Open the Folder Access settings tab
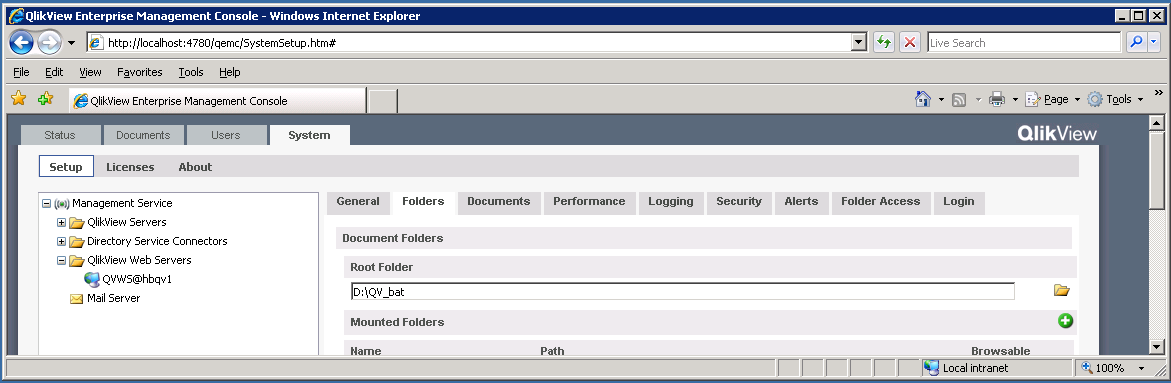Image resolution: width=1171 pixels, height=383 pixels. 880,202
